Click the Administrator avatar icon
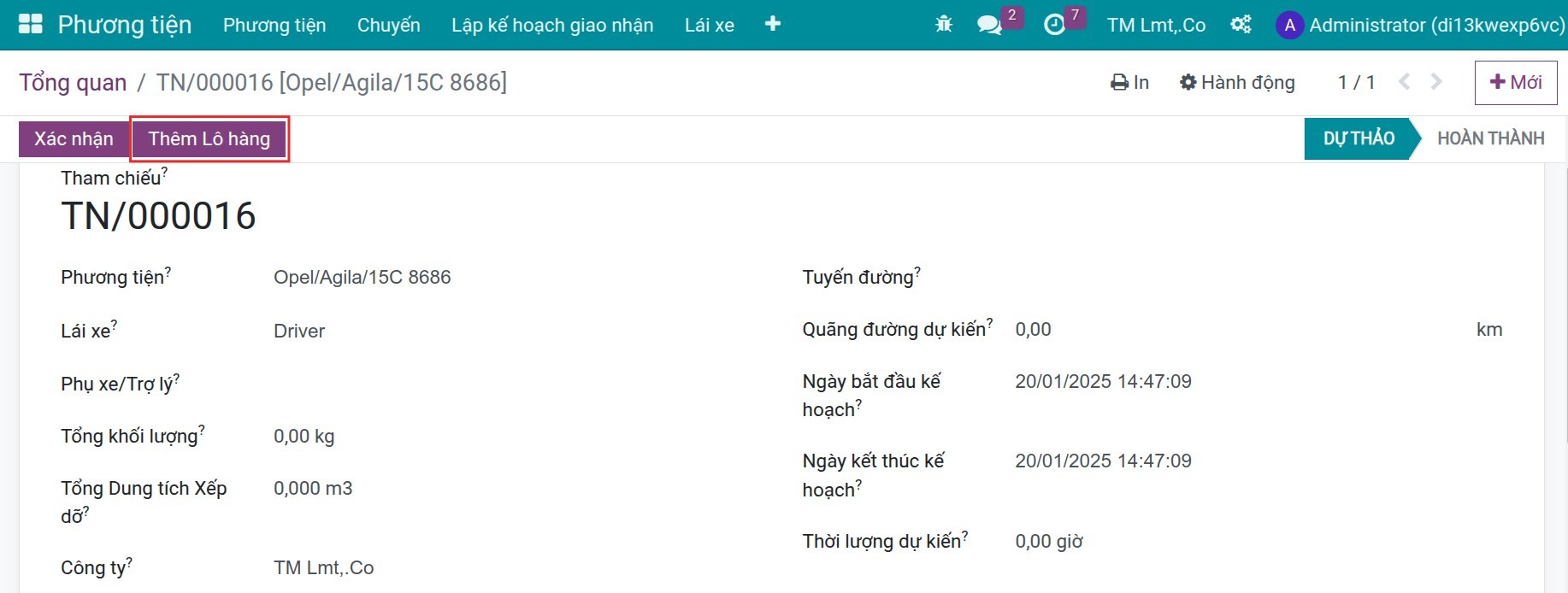The width and height of the screenshot is (1568, 593). point(1289,25)
